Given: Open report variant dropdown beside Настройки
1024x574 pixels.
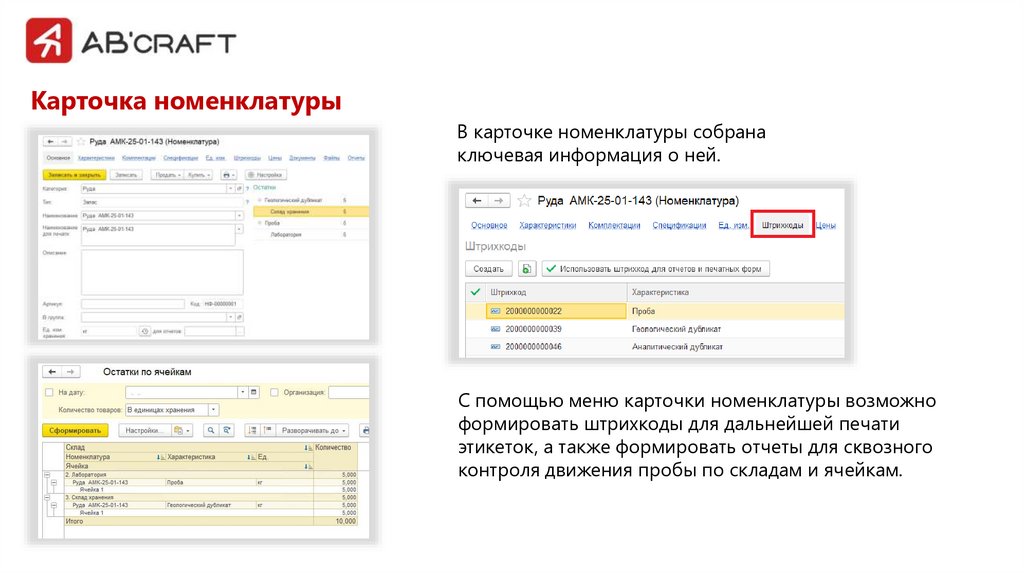Looking at the screenshot, I should click(181, 430).
